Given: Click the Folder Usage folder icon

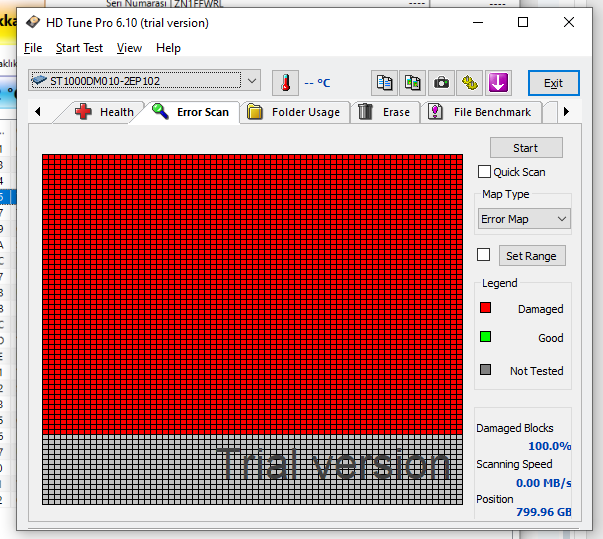Looking at the screenshot, I should coord(254,112).
